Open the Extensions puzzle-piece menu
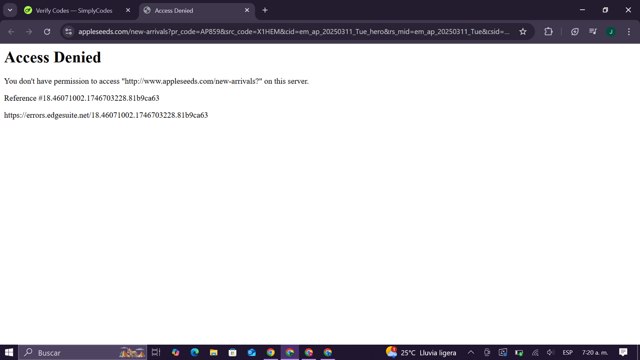 point(549,31)
